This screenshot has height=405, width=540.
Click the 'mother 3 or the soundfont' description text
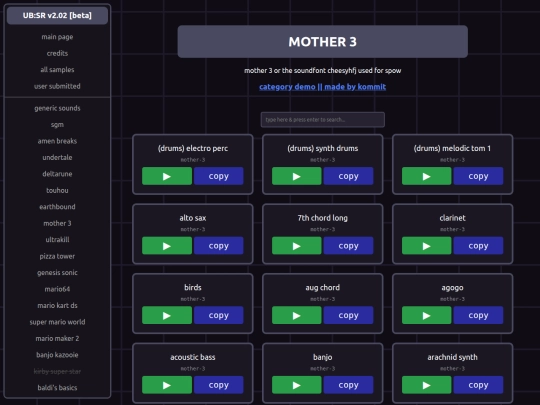[323, 71]
